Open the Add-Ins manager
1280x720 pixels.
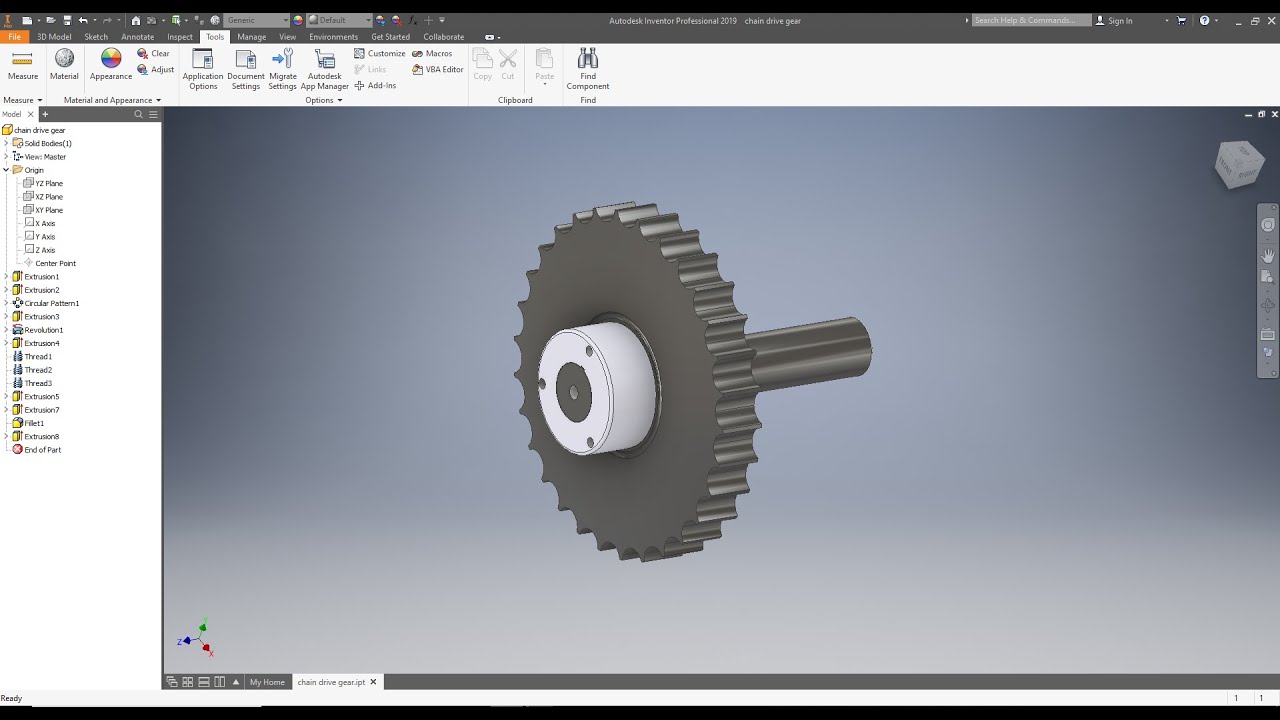click(375, 86)
